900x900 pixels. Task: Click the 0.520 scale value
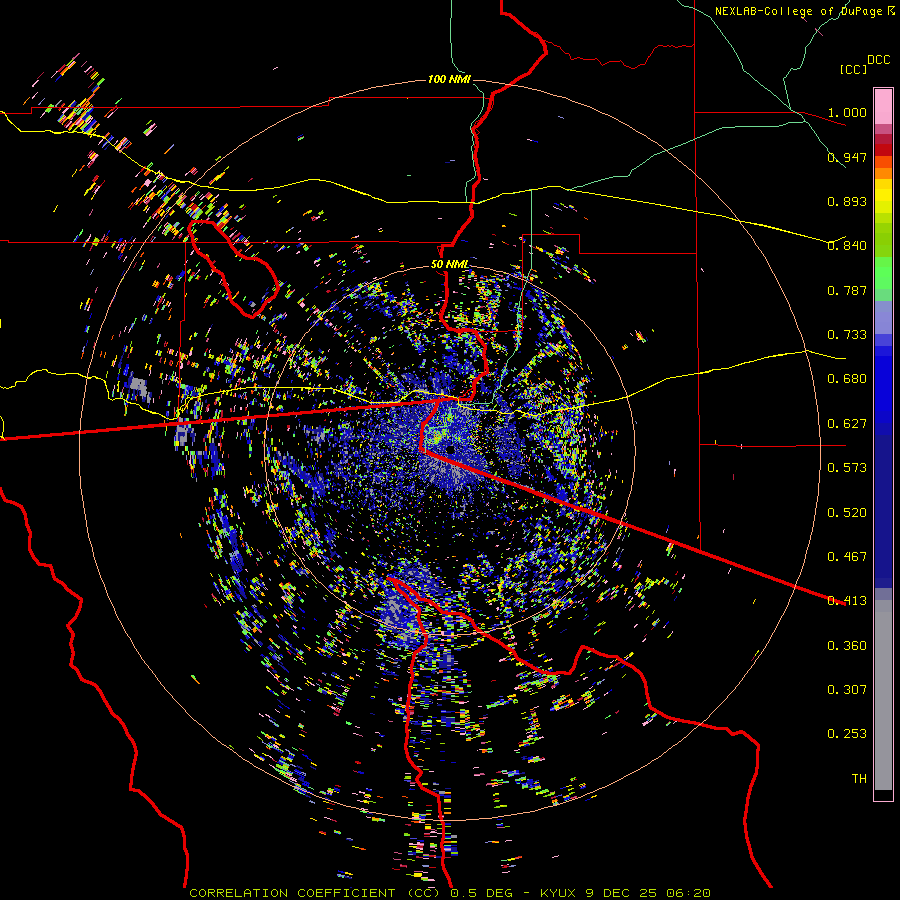click(x=847, y=513)
